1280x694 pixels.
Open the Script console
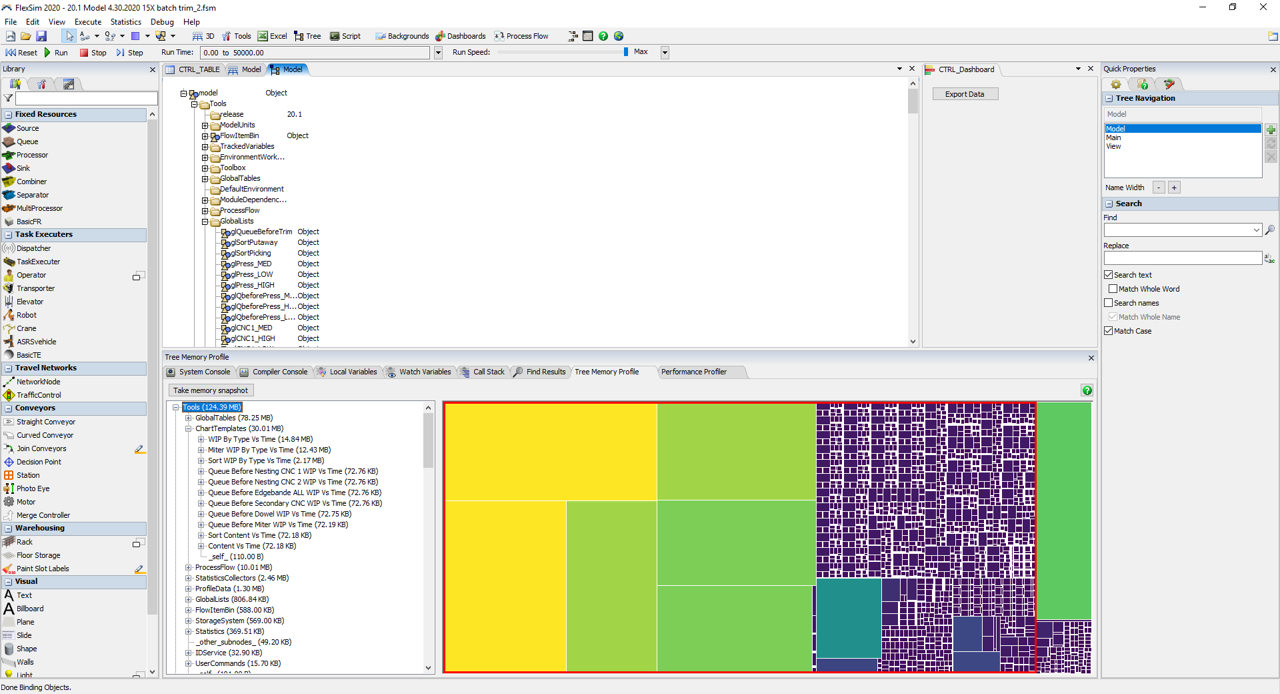tap(345, 36)
